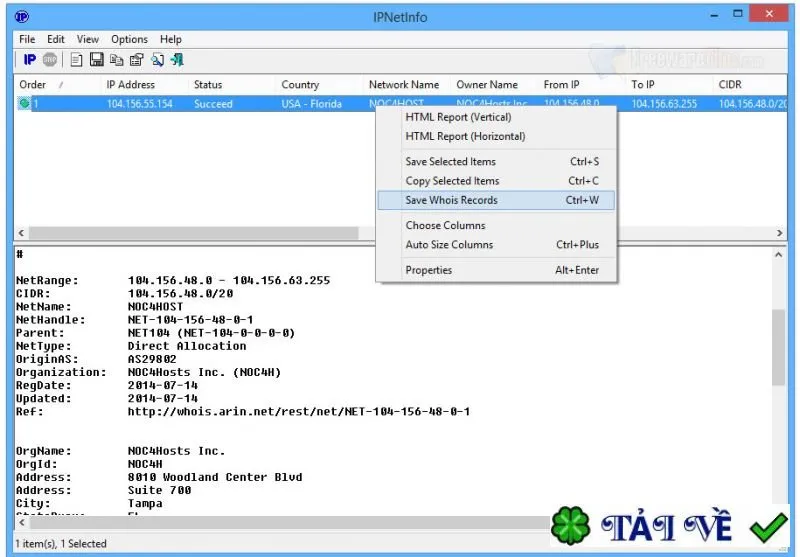Click the Exit door toolbar icon
This screenshot has width=800, height=557.
(177, 60)
